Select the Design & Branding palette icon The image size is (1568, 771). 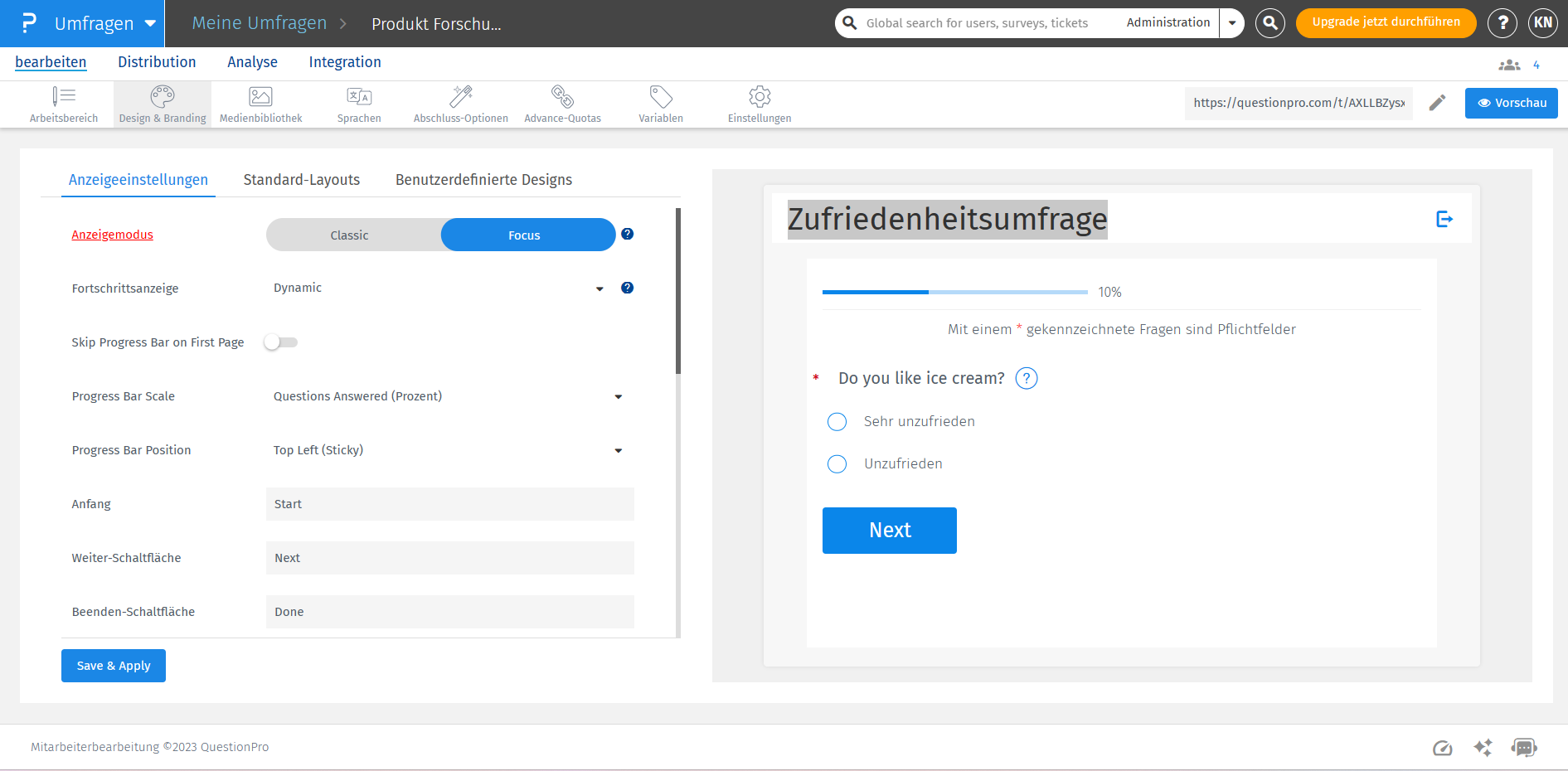[163, 96]
